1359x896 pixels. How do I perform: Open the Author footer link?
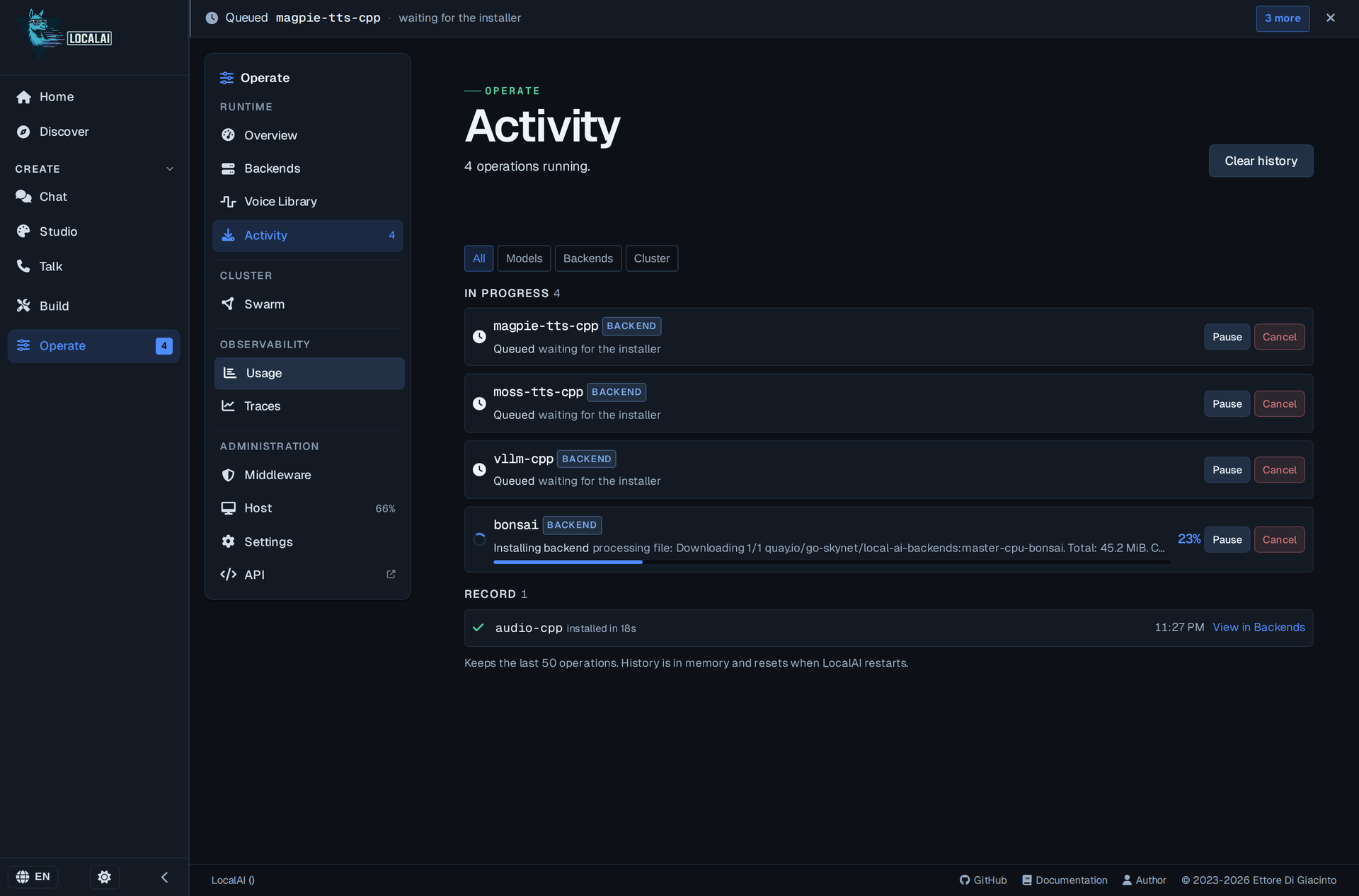tap(1144, 880)
